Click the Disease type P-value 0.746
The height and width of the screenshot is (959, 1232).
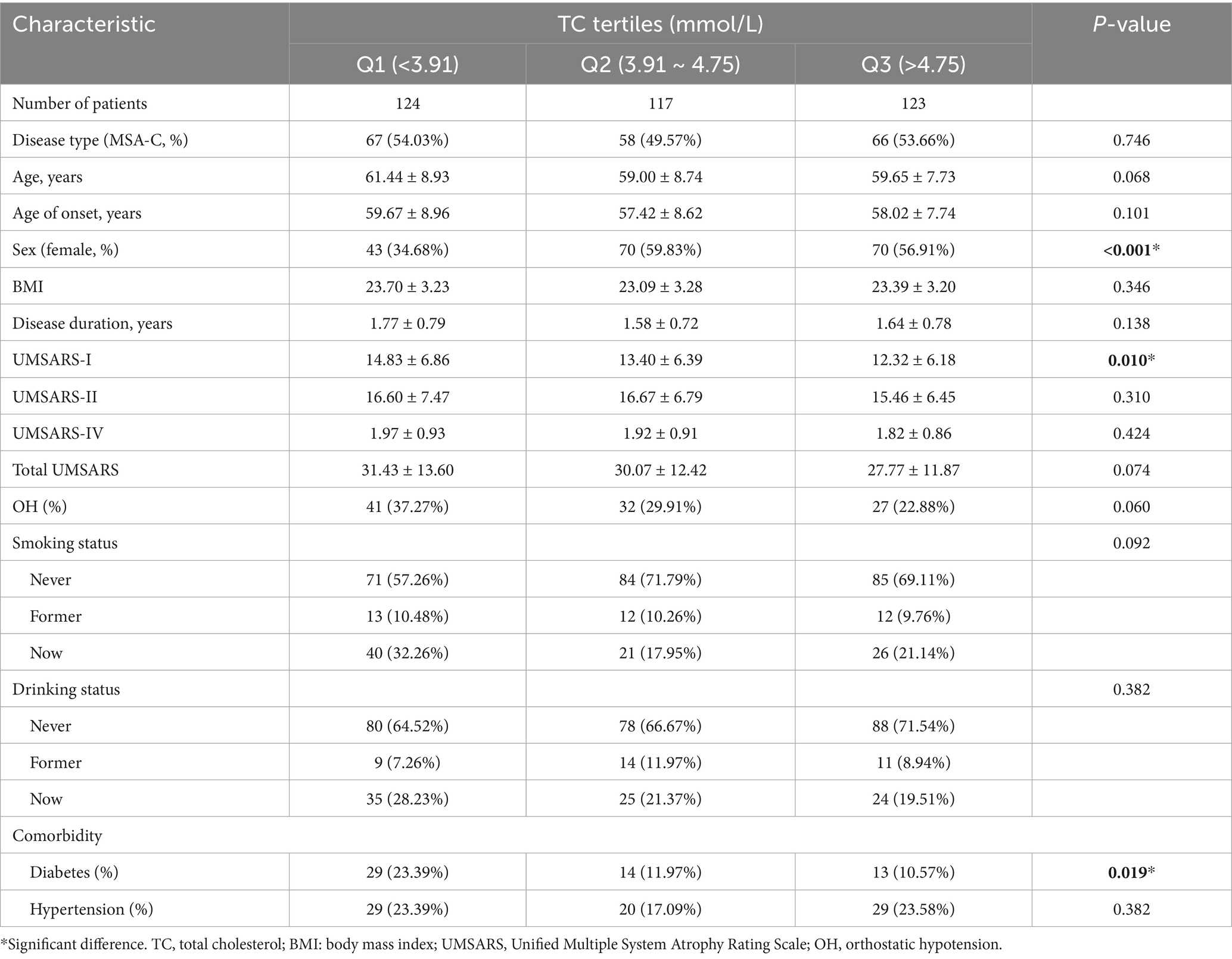[x=1131, y=141]
